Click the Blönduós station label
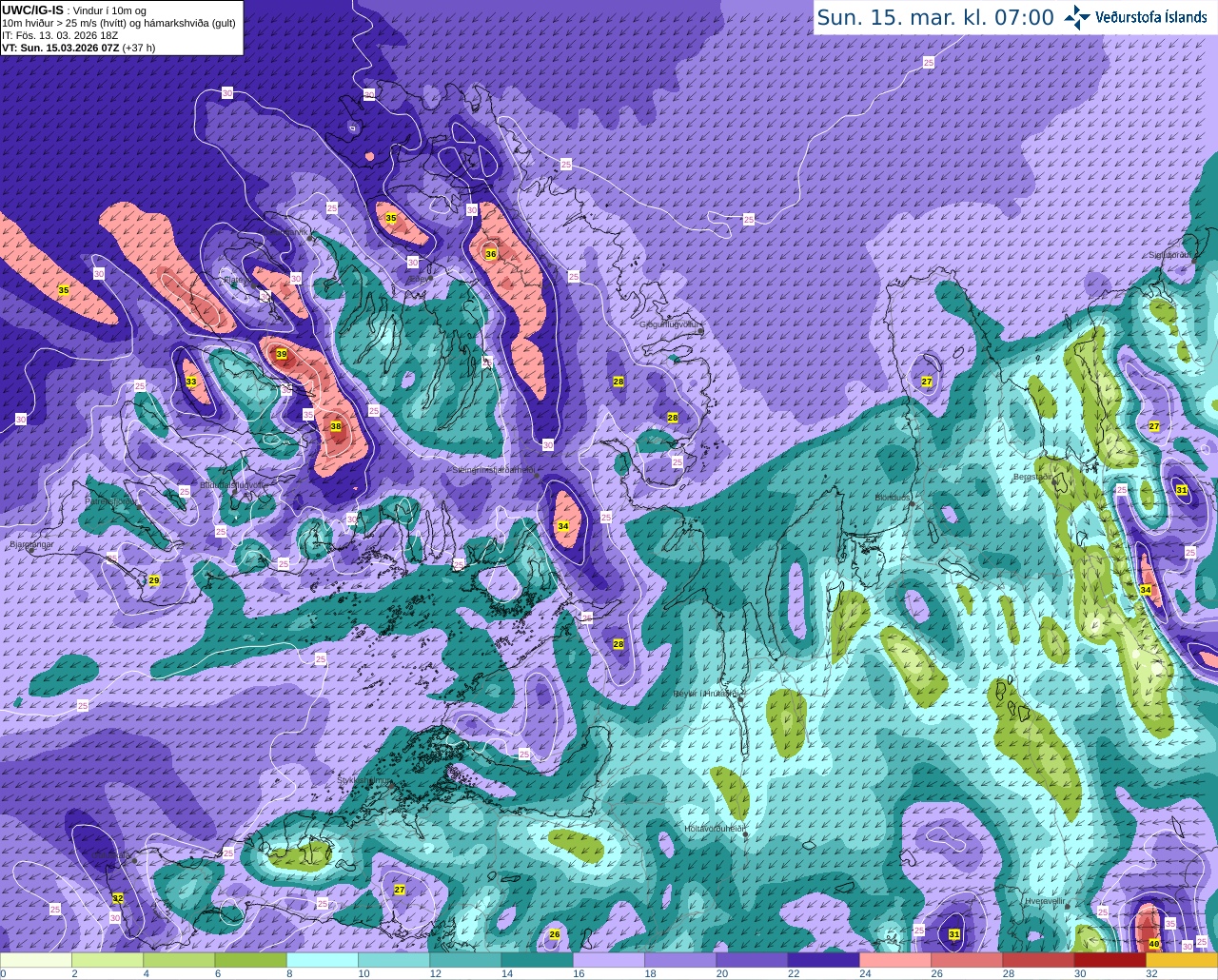The width and height of the screenshot is (1218, 980). click(894, 498)
